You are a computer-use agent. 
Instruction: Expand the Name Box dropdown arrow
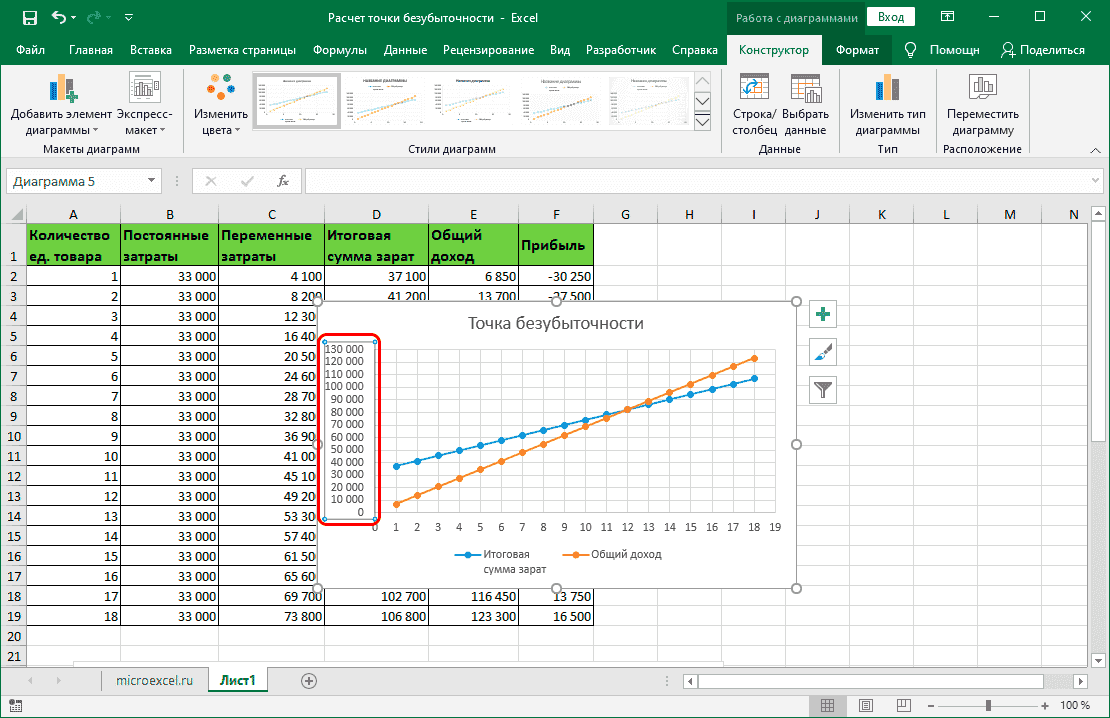(x=152, y=181)
